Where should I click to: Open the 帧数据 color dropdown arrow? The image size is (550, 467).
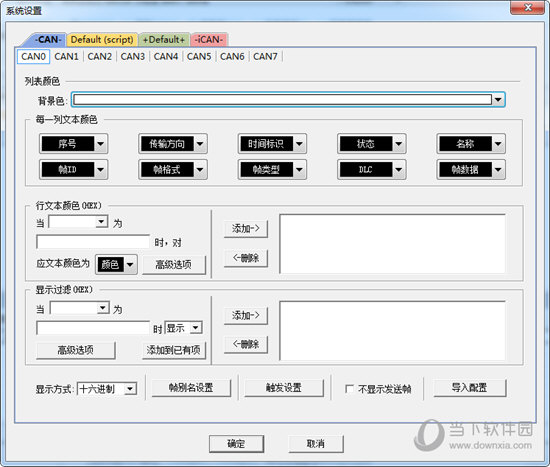[498, 169]
